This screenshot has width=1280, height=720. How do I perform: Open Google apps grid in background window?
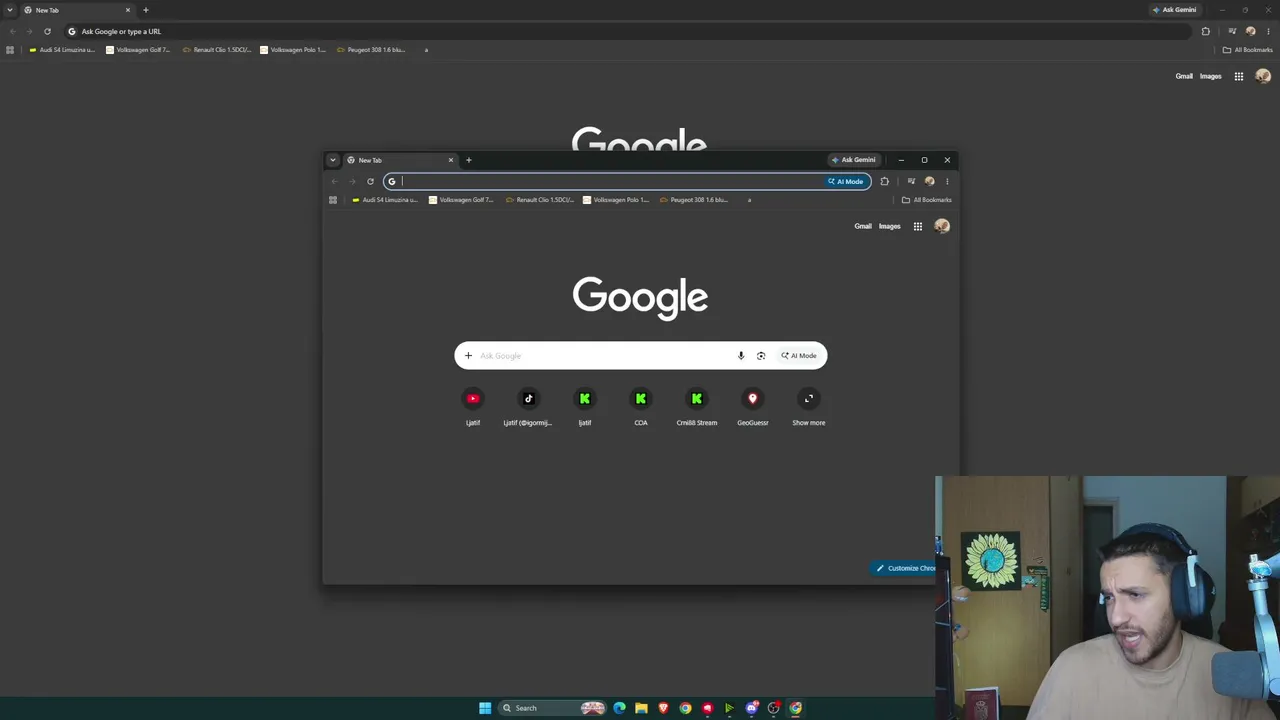point(1239,76)
